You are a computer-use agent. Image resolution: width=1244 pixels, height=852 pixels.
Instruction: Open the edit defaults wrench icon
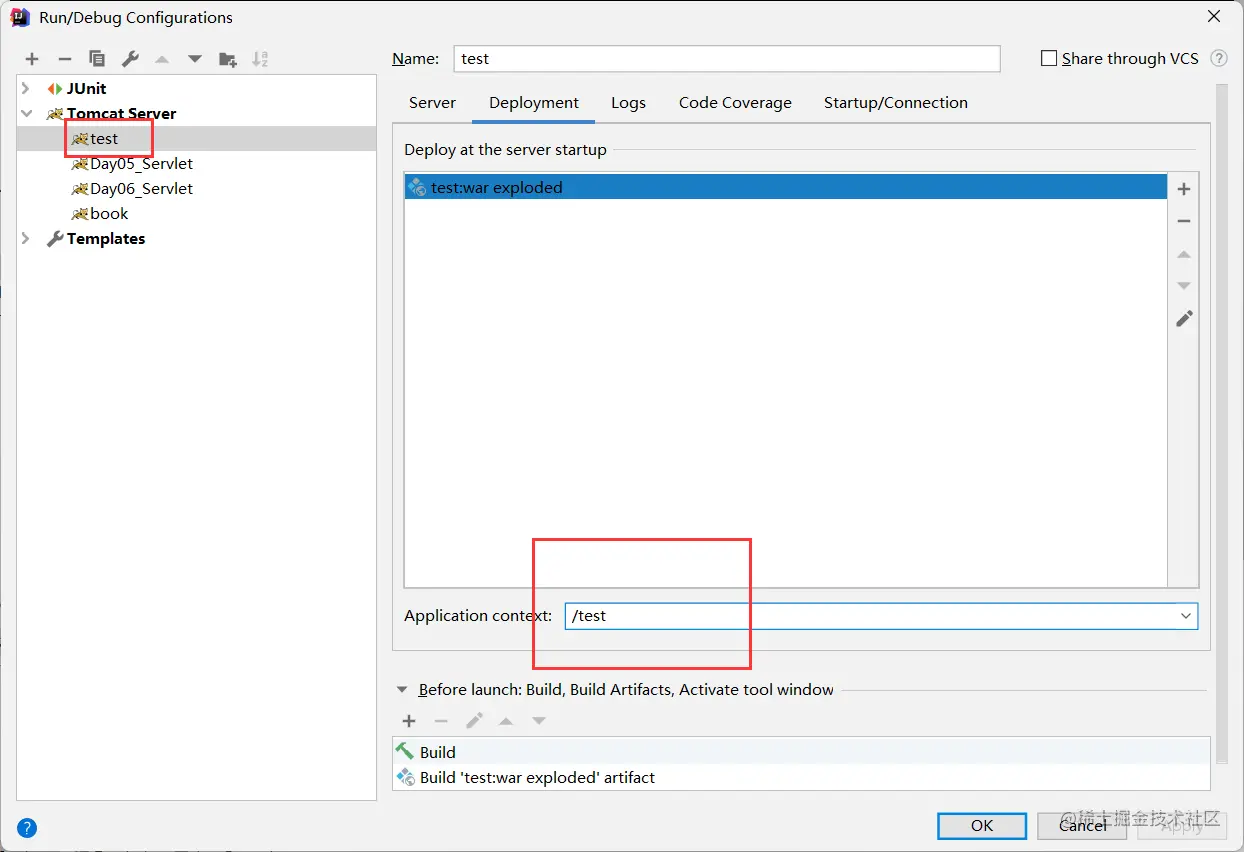click(x=130, y=59)
